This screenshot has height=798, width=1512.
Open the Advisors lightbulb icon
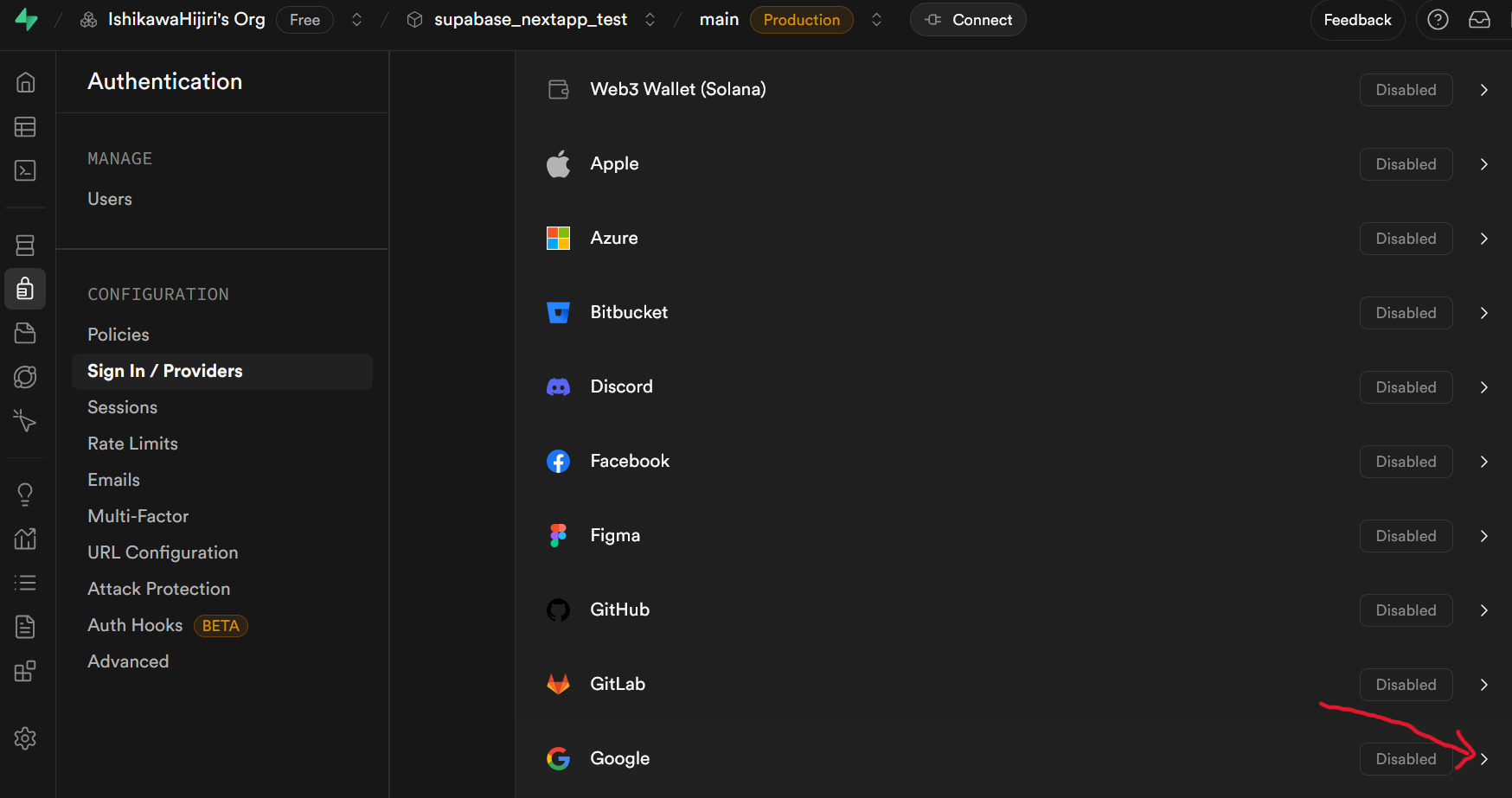25,495
